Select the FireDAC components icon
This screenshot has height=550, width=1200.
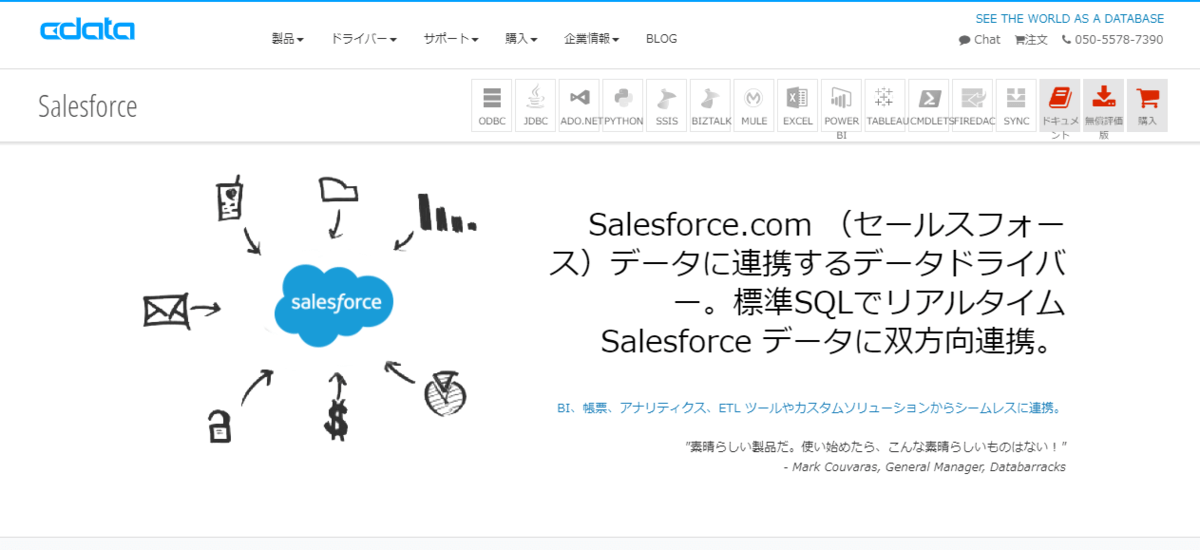coord(972,105)
